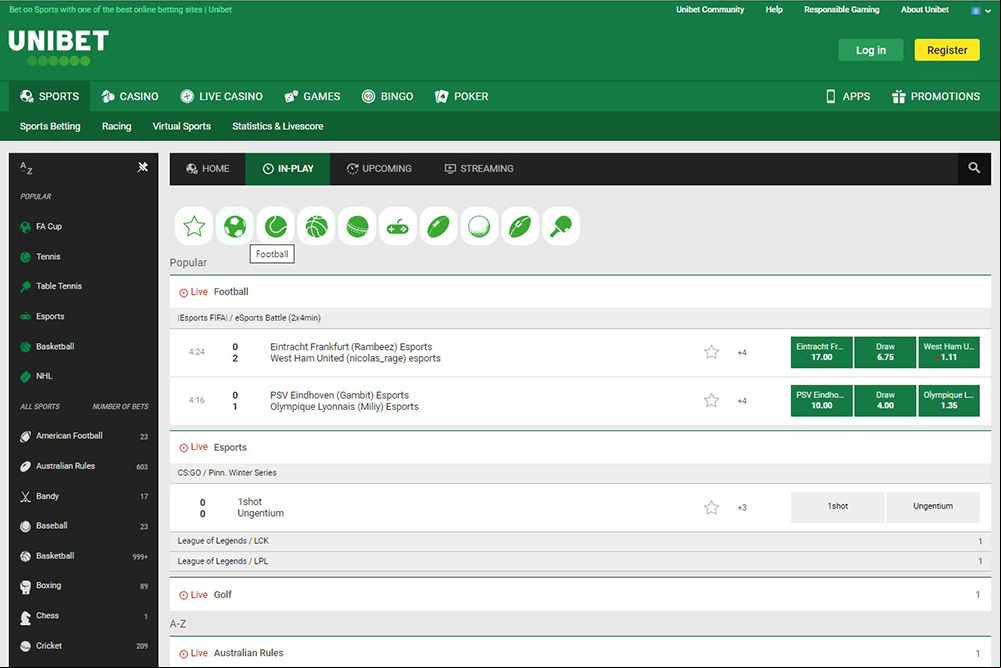Favourite the Eintracht Frankfurt vs West Ham match
The image size is (1001, 668).
tap(711, 352)
